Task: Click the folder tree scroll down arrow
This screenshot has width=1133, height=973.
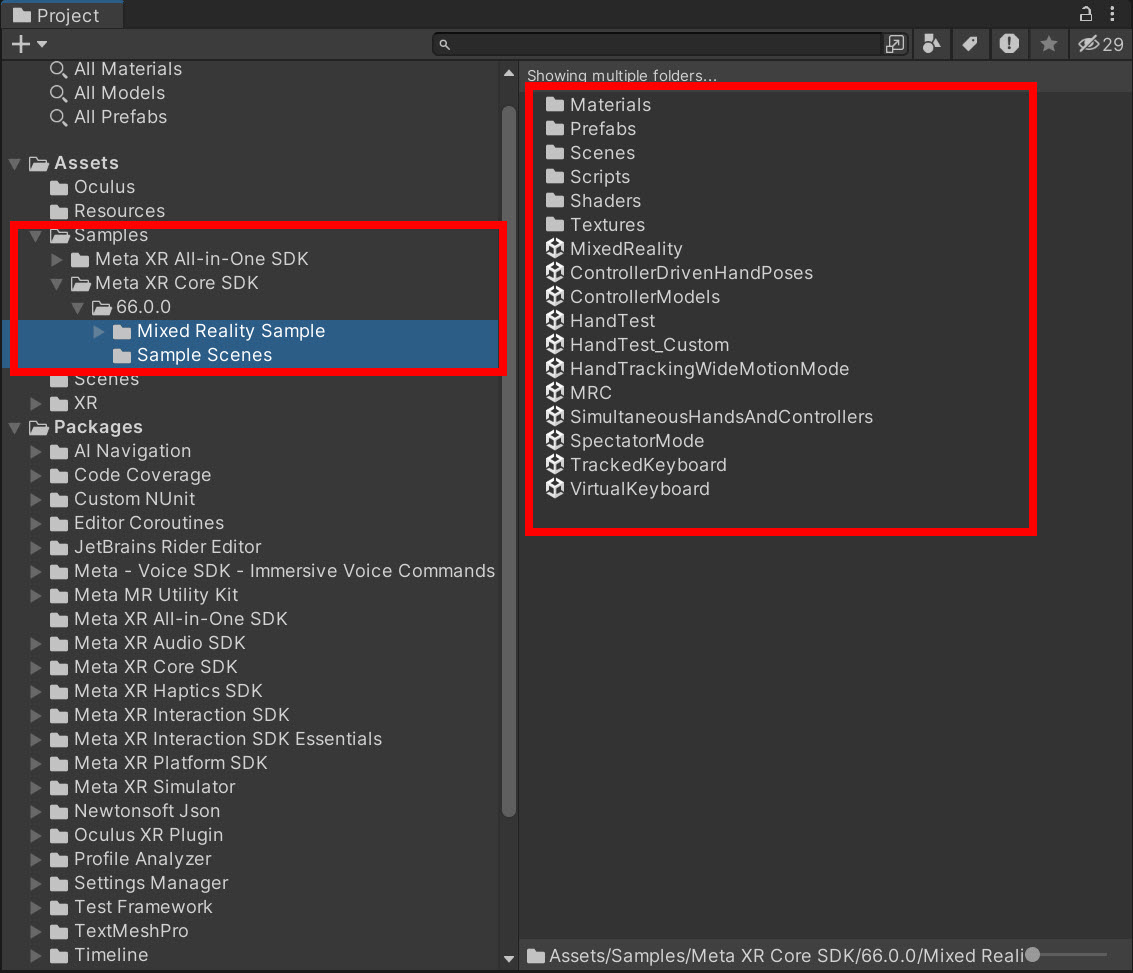Action: click(x=509, y=959)
